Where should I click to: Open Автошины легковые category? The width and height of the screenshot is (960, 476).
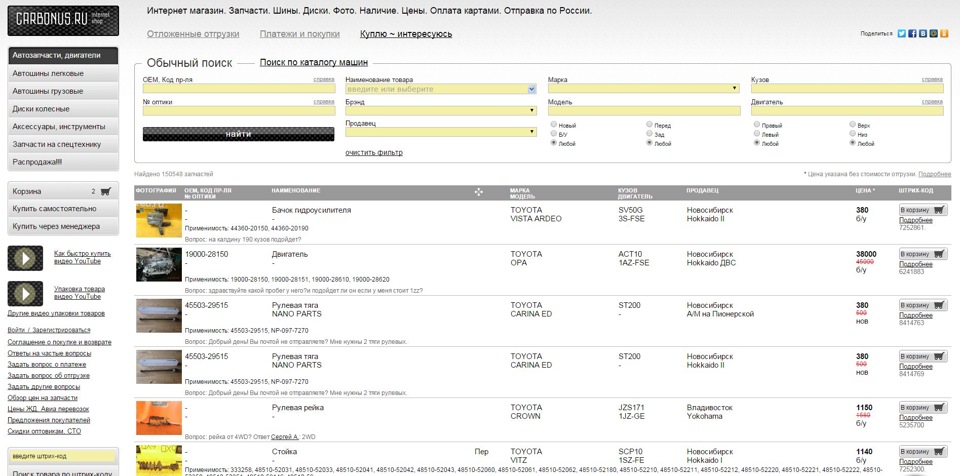pyautogui.click(x=63, y=74)
